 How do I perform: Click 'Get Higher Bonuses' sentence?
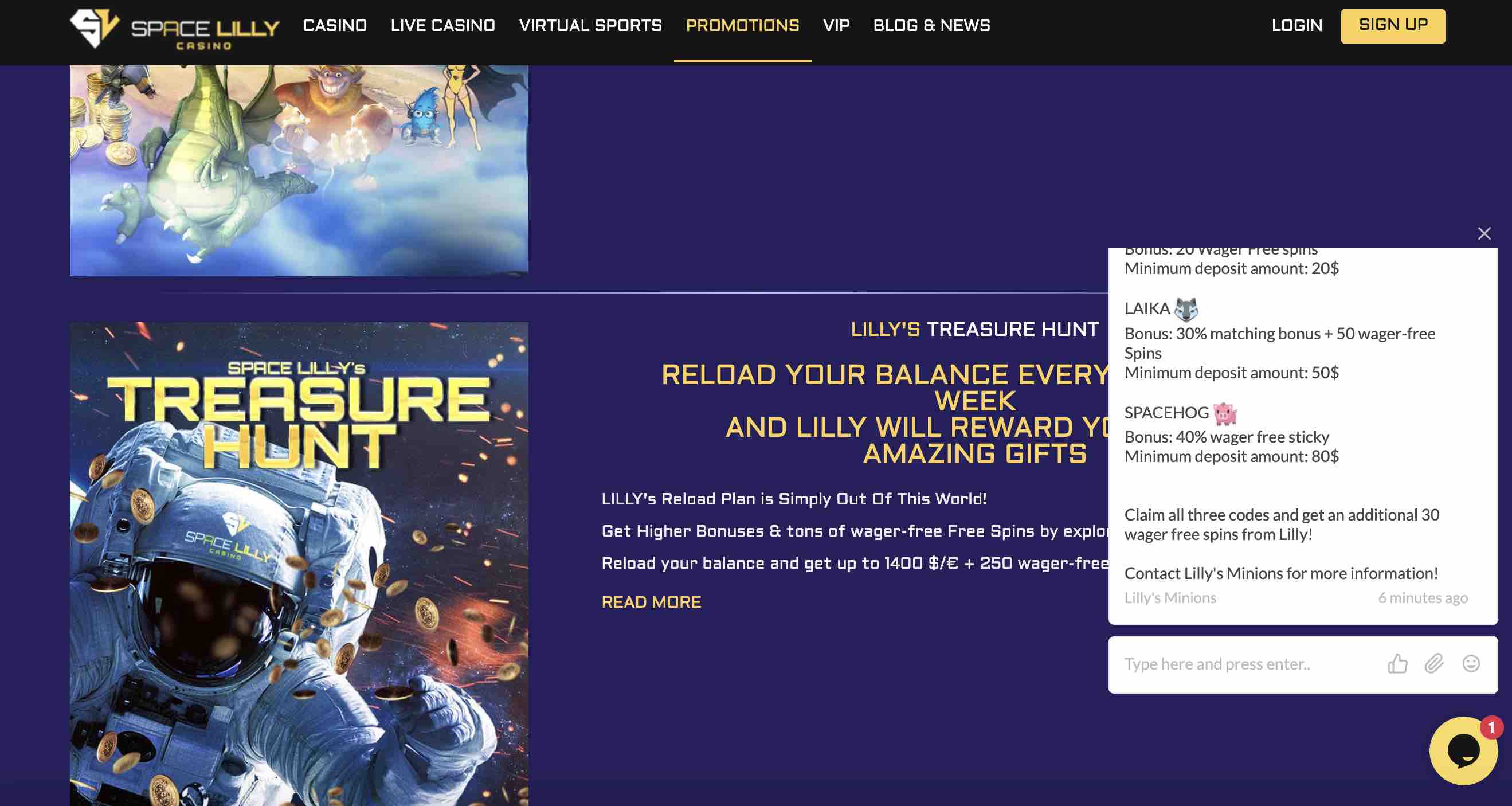pos(855,531)
